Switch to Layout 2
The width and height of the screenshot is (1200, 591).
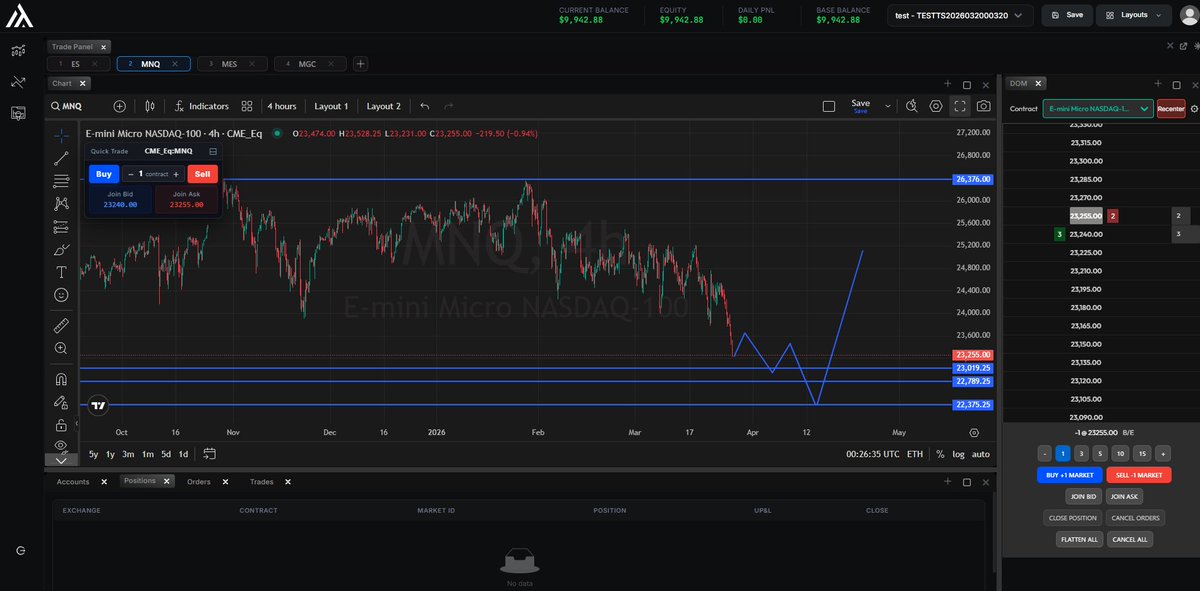[383, 106]
